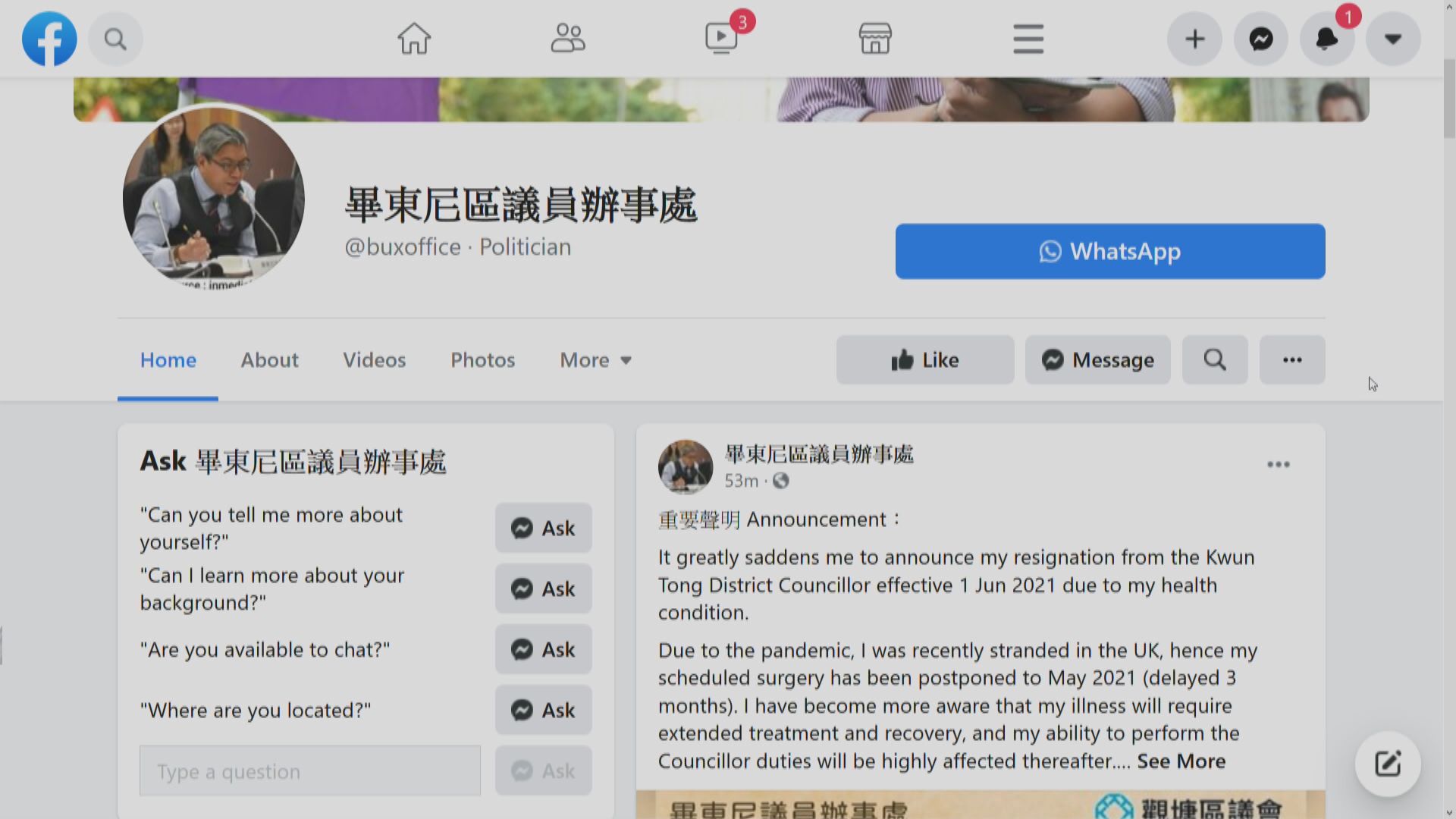This screenshot has width=1456, height=819.
Task: Click the Type a question field
Action: pos(309,771)
